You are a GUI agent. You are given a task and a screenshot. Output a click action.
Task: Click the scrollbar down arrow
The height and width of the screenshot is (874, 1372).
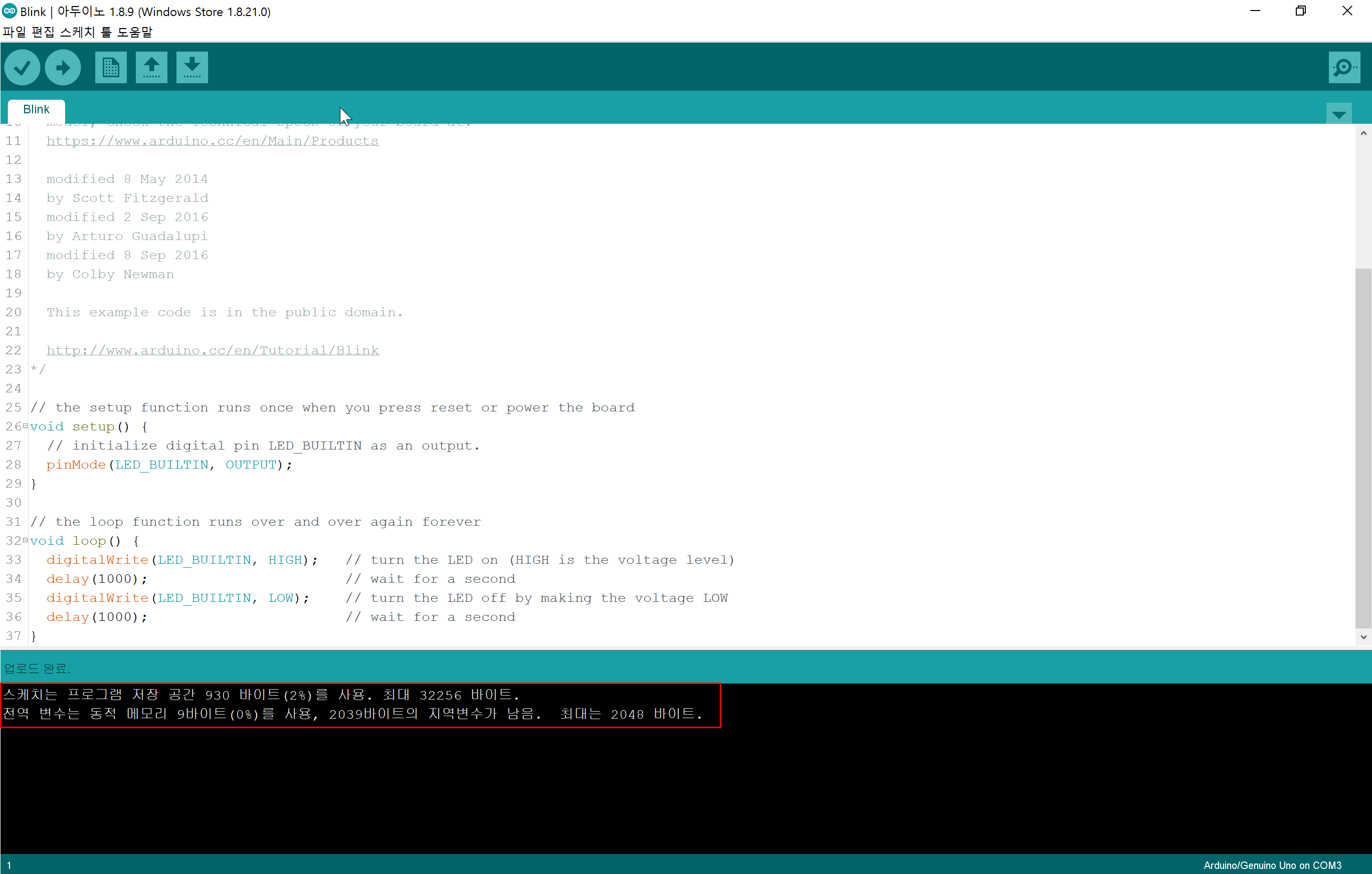click(1363, 637)
